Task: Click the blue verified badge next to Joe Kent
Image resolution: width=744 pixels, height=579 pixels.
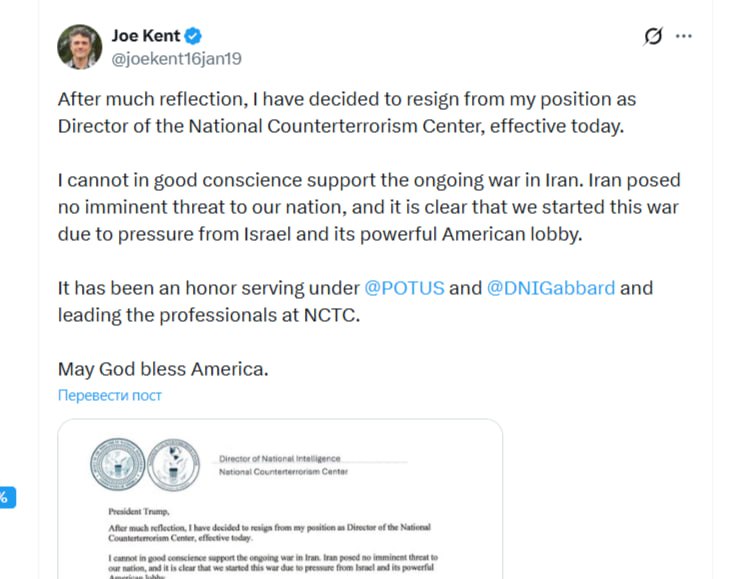Action: pyautogui.click(x=196, y=37)
